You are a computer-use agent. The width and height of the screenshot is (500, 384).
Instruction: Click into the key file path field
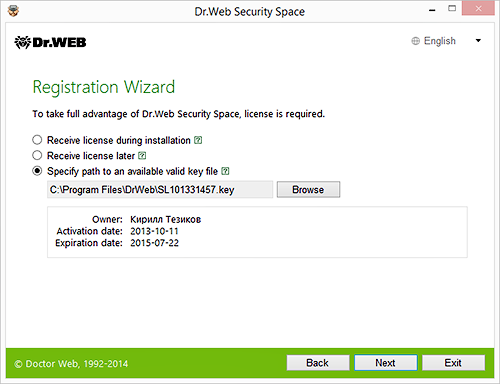tap(160, 190)
